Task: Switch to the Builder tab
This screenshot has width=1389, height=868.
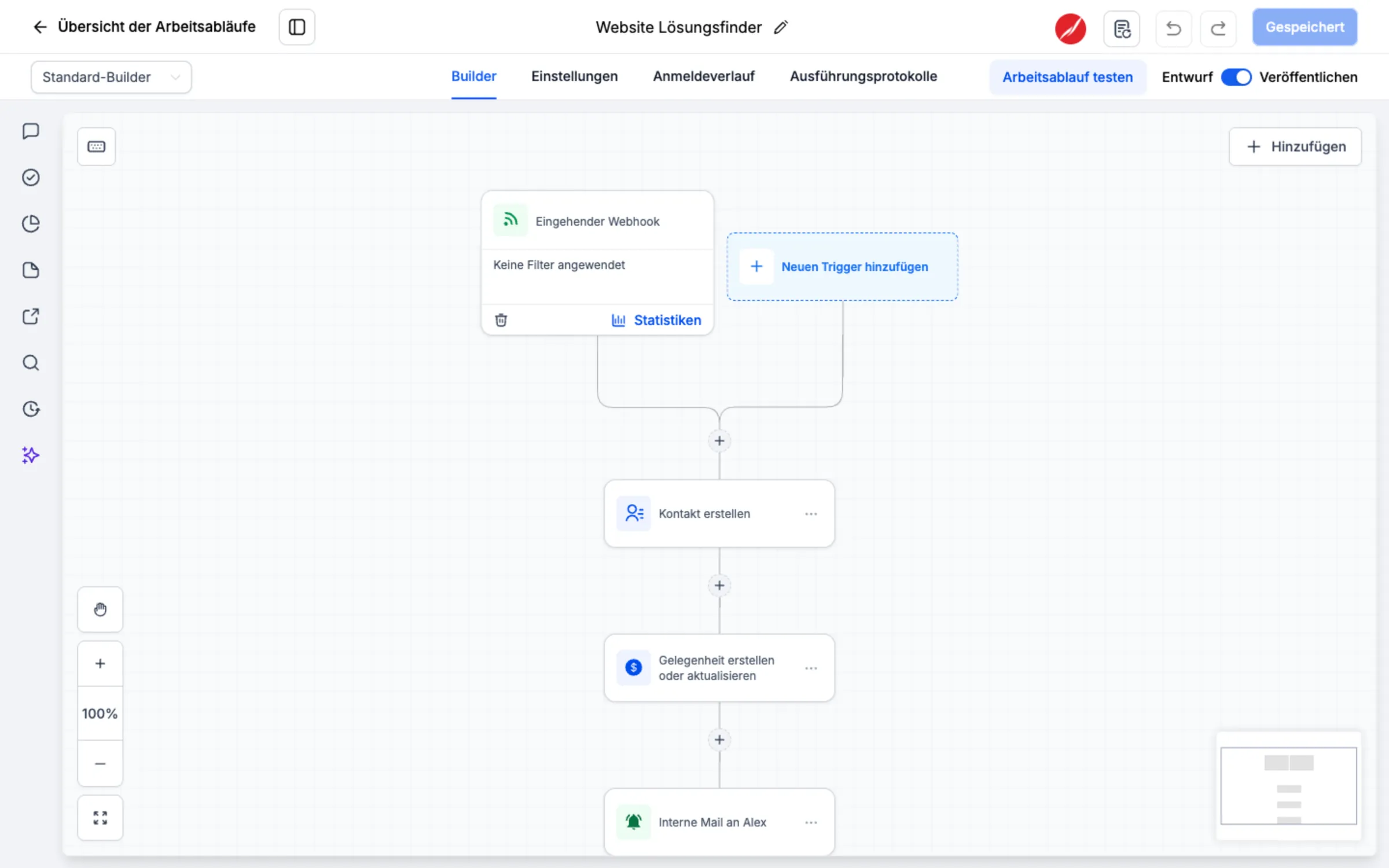Action: click(473, 76)
